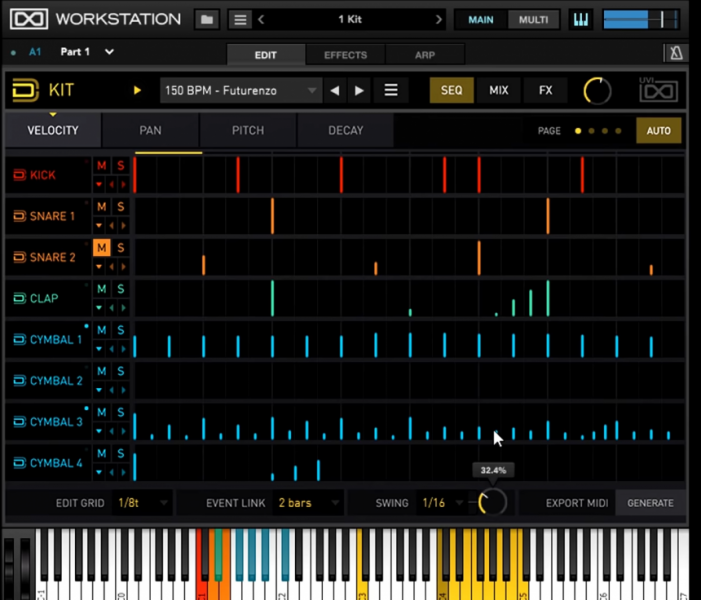Mute the CYMBAL 3 track

(x=101, y=413)
